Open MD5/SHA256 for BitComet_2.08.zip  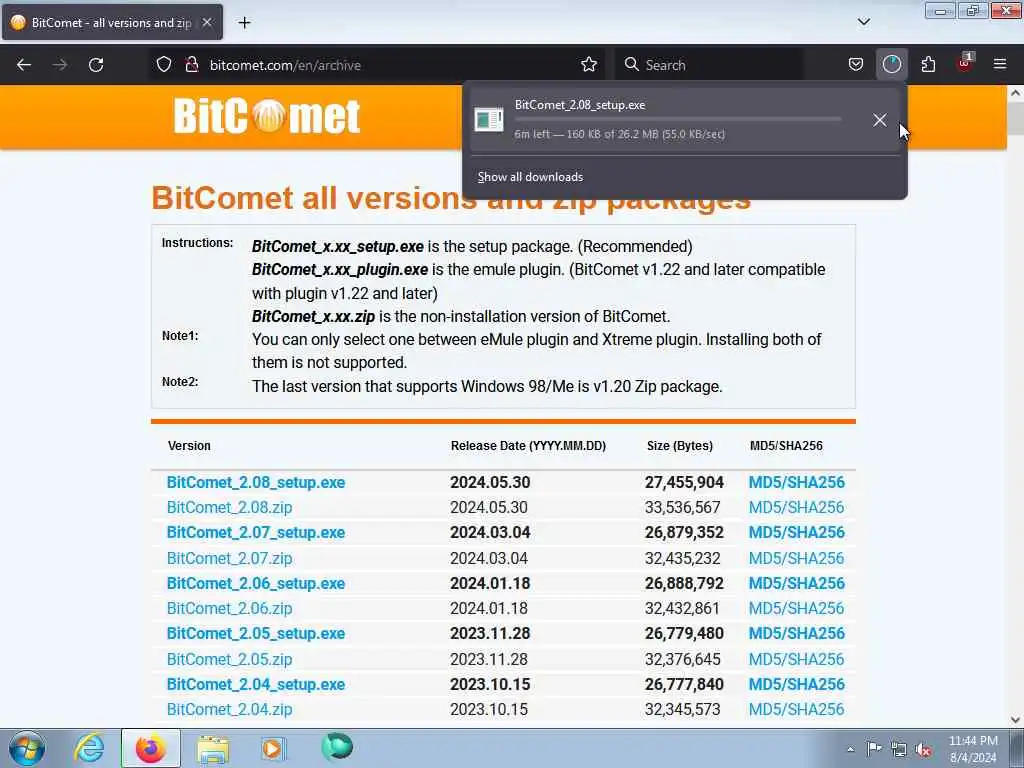coord(797,507)
